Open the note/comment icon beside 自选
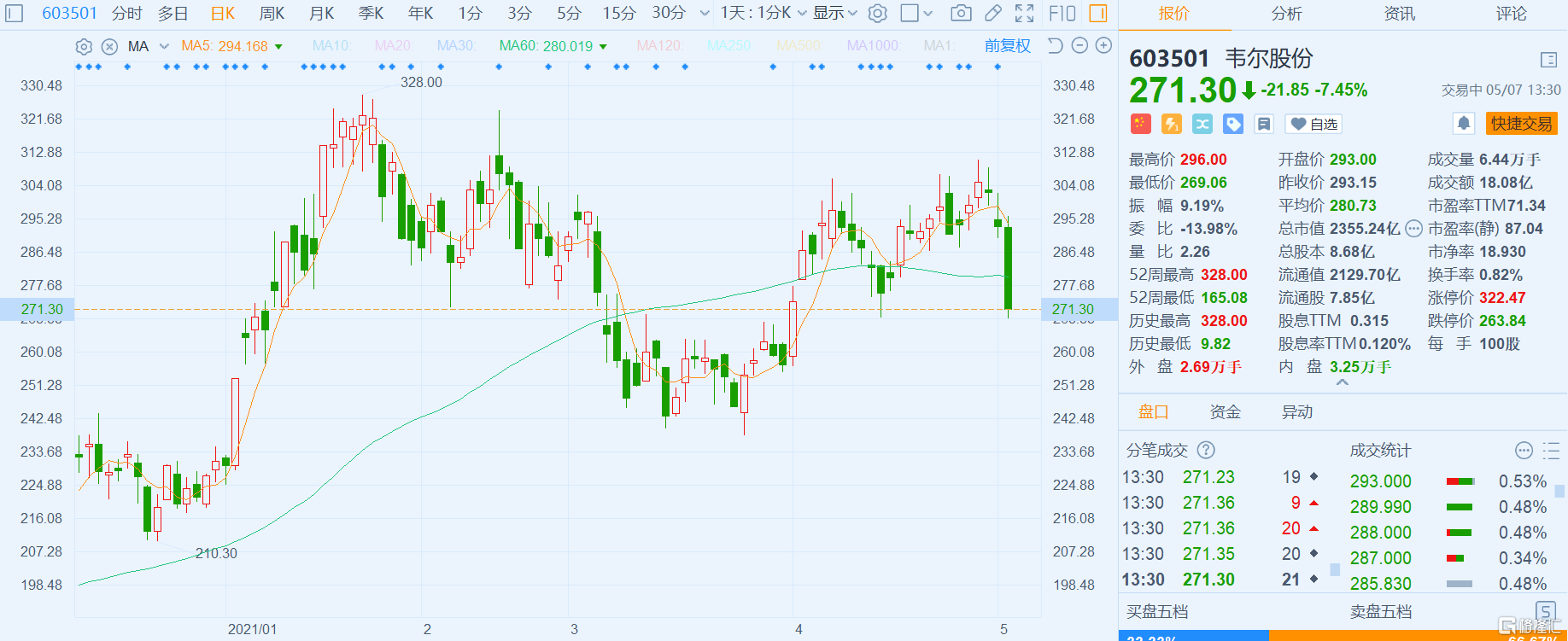Viewport: 1568px width, 641px height. click(x=1263, y=124)
